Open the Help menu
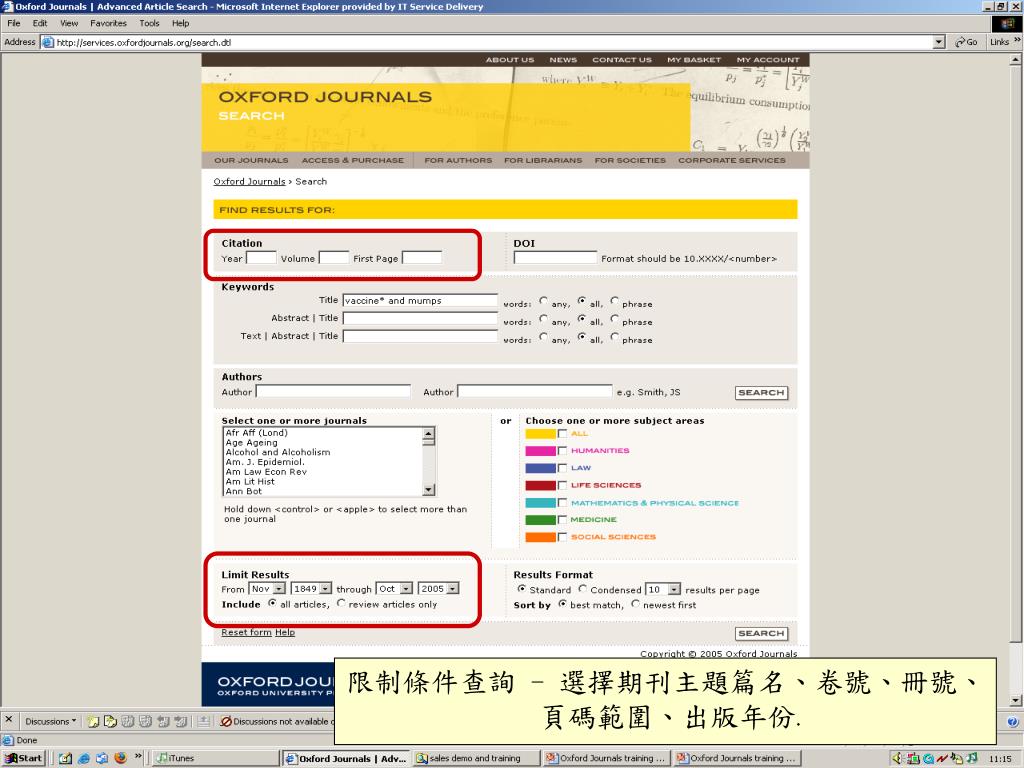 tap(181, 24)
